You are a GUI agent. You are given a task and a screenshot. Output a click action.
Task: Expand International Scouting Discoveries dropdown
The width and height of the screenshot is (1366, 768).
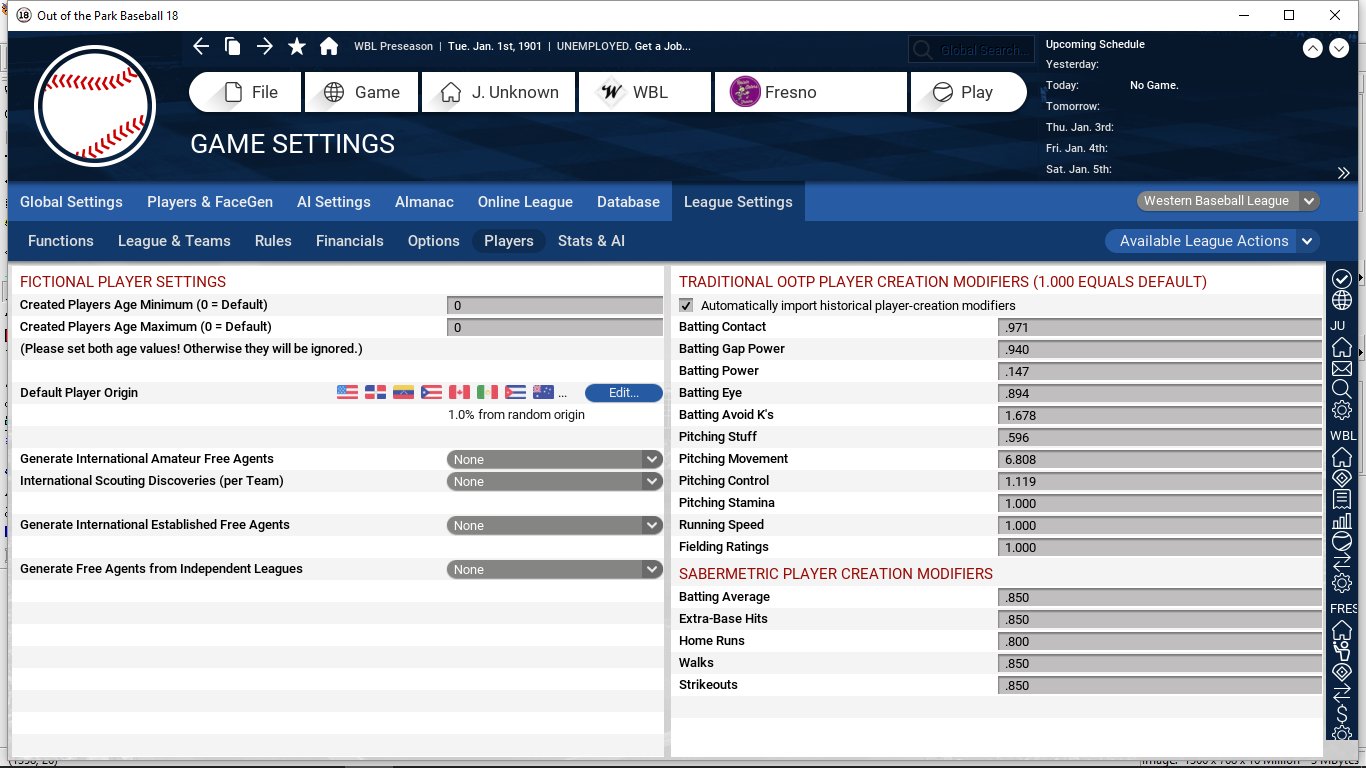pyautogui.click(x=555, y=481)
